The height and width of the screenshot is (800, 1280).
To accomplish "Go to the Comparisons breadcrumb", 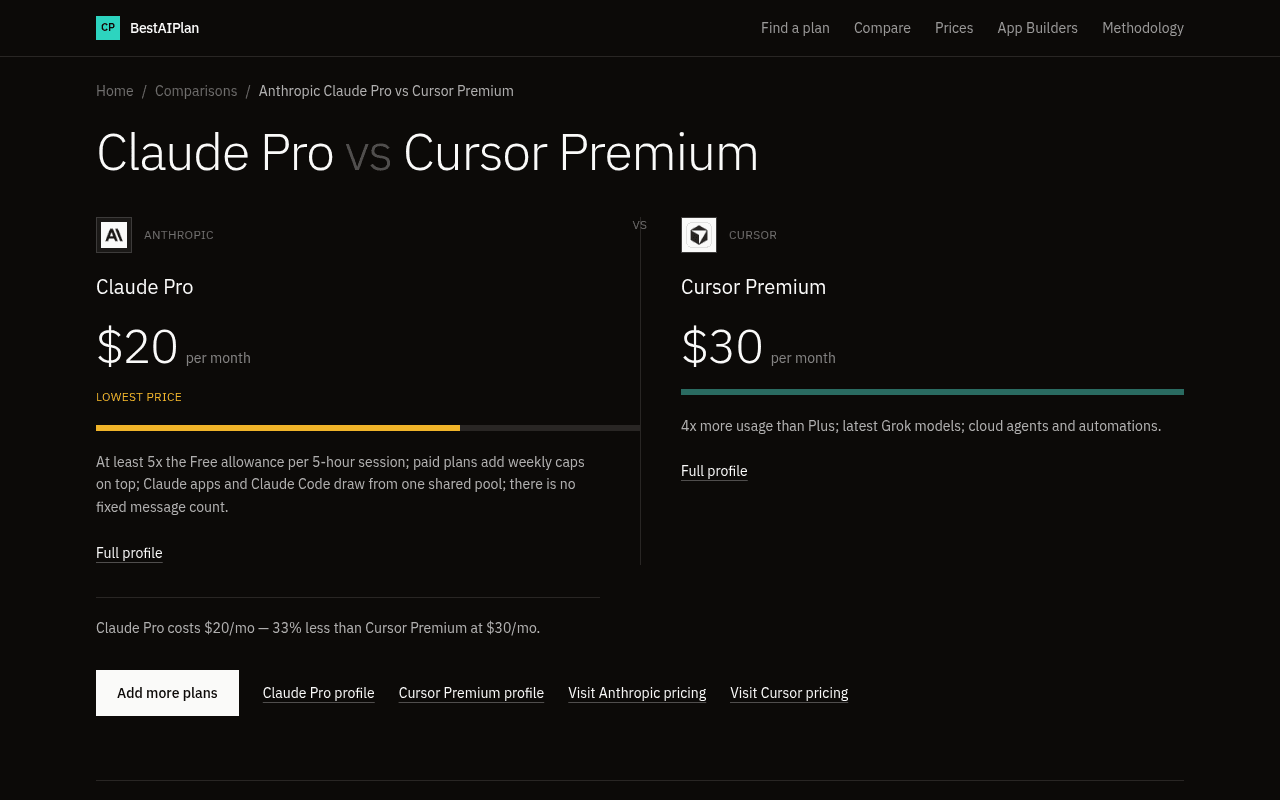I will point(196,91).
